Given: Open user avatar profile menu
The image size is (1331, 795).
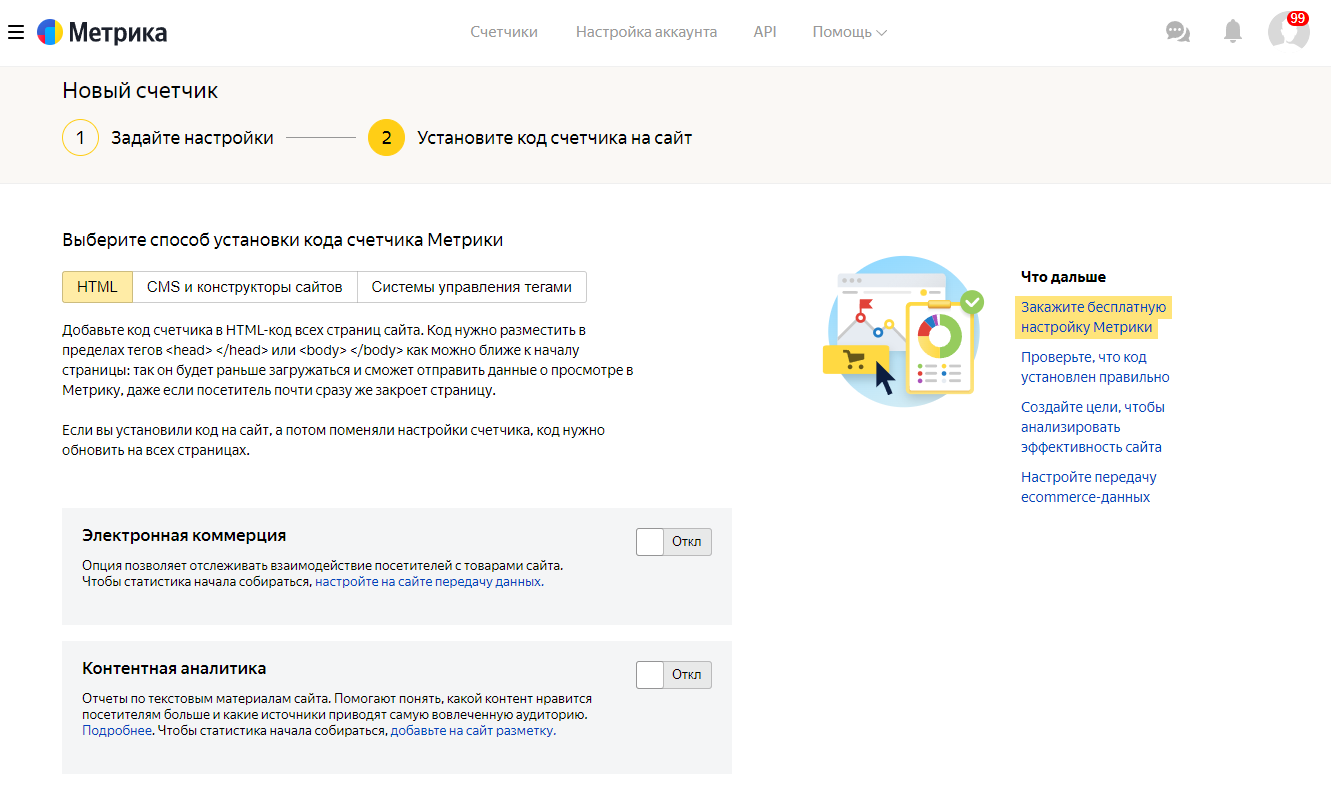Looking at the screenshot, I should point(1288,31).
